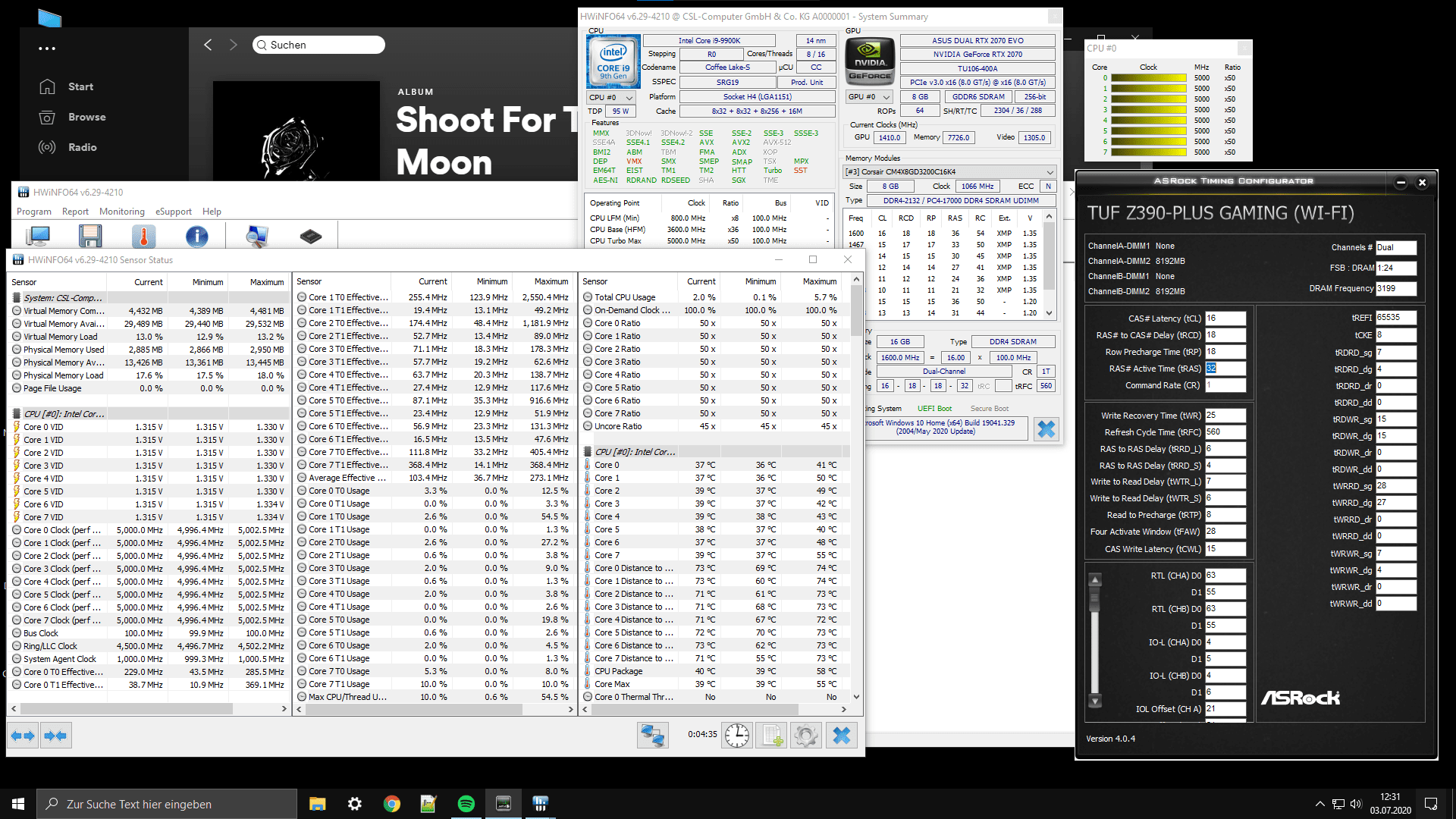Edit the DRAM Frequency field
This screenshot has height=819, width=1456.
click(x=1396, y=288)
